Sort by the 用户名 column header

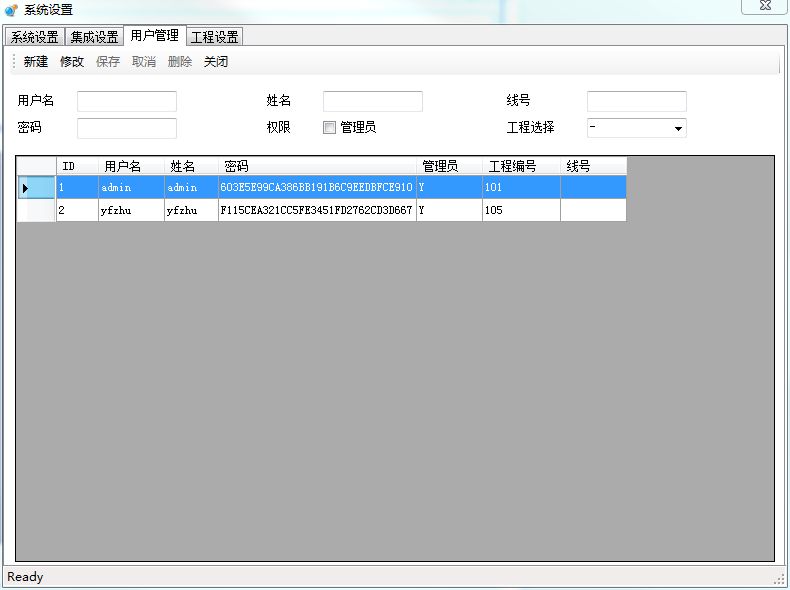point(130,166)
